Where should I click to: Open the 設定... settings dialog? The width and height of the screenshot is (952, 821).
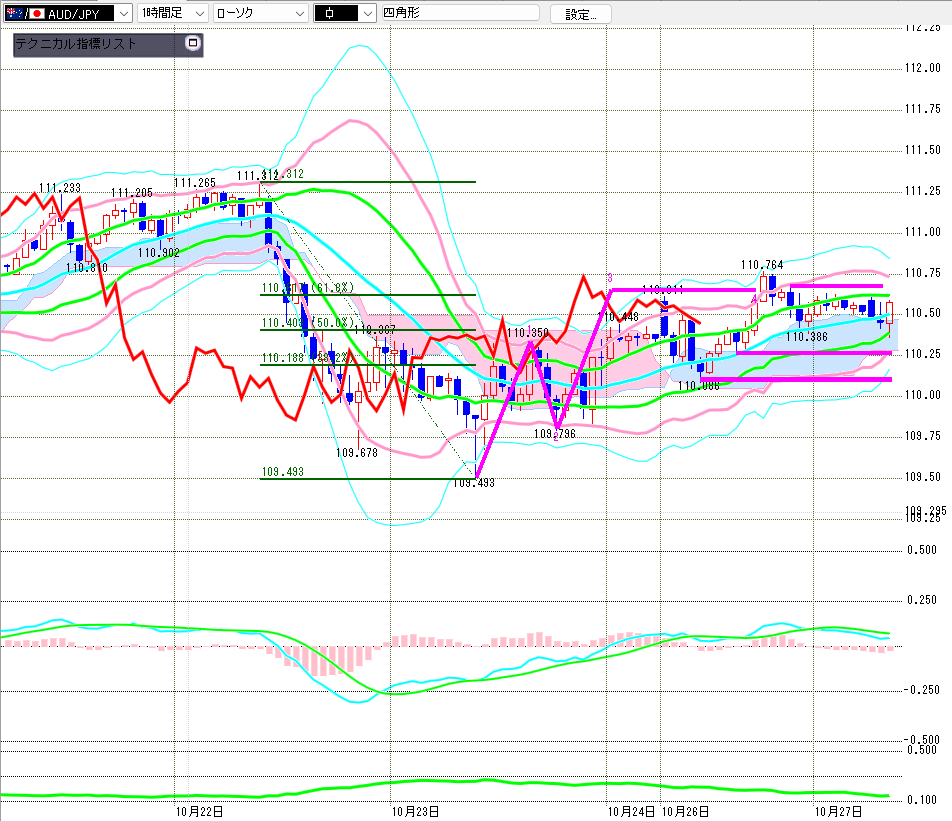[x=580, y=14]
